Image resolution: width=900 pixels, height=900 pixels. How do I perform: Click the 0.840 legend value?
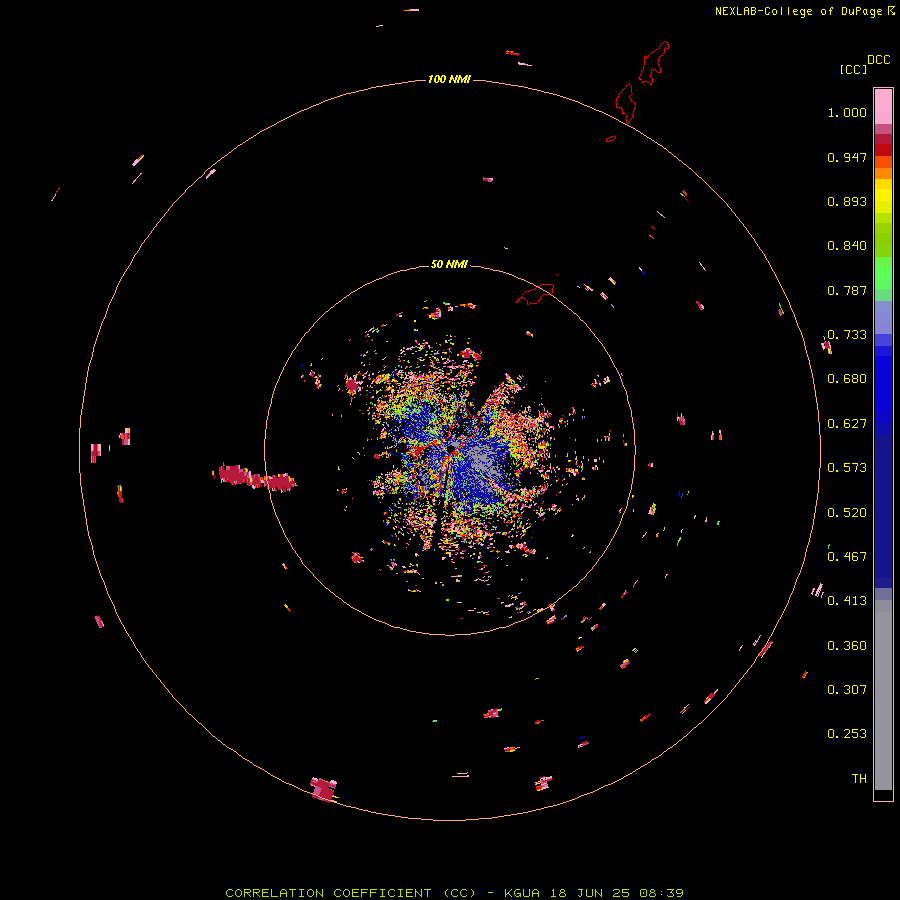click(x=847, y=246)
